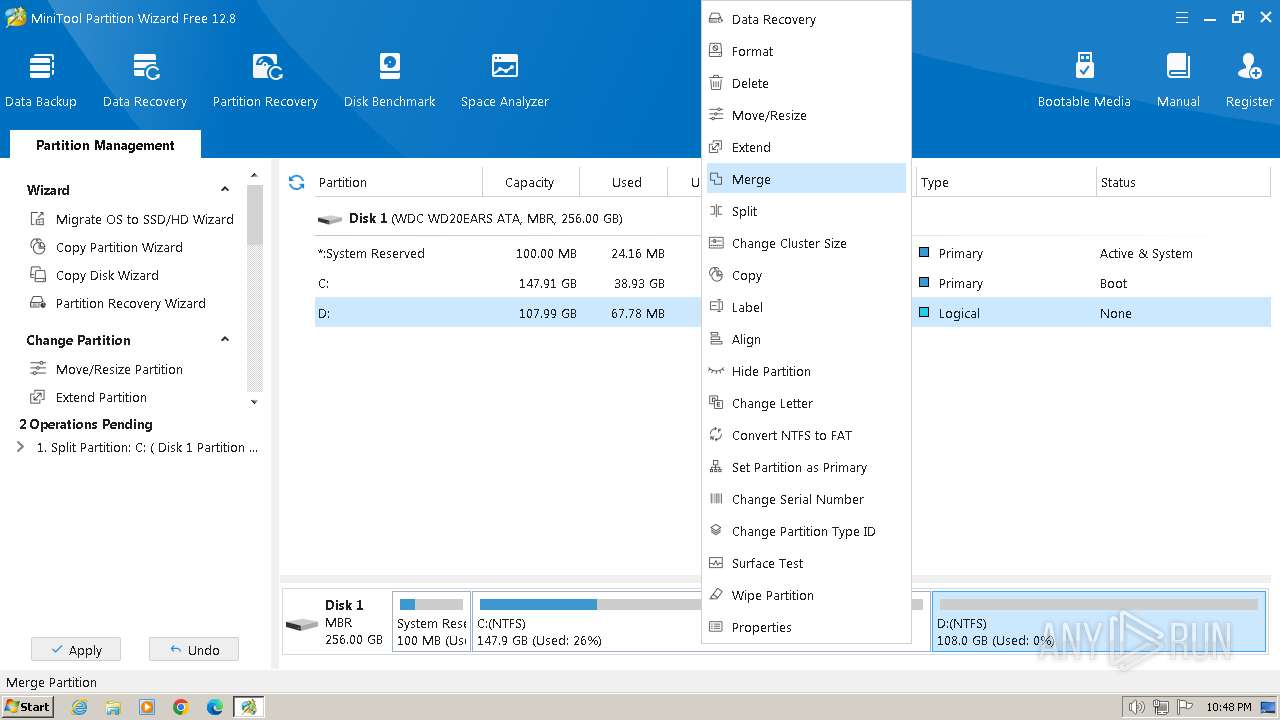Expand the Split Partition pending operation
Screen dimensions: 1280x720
point(21,447)
